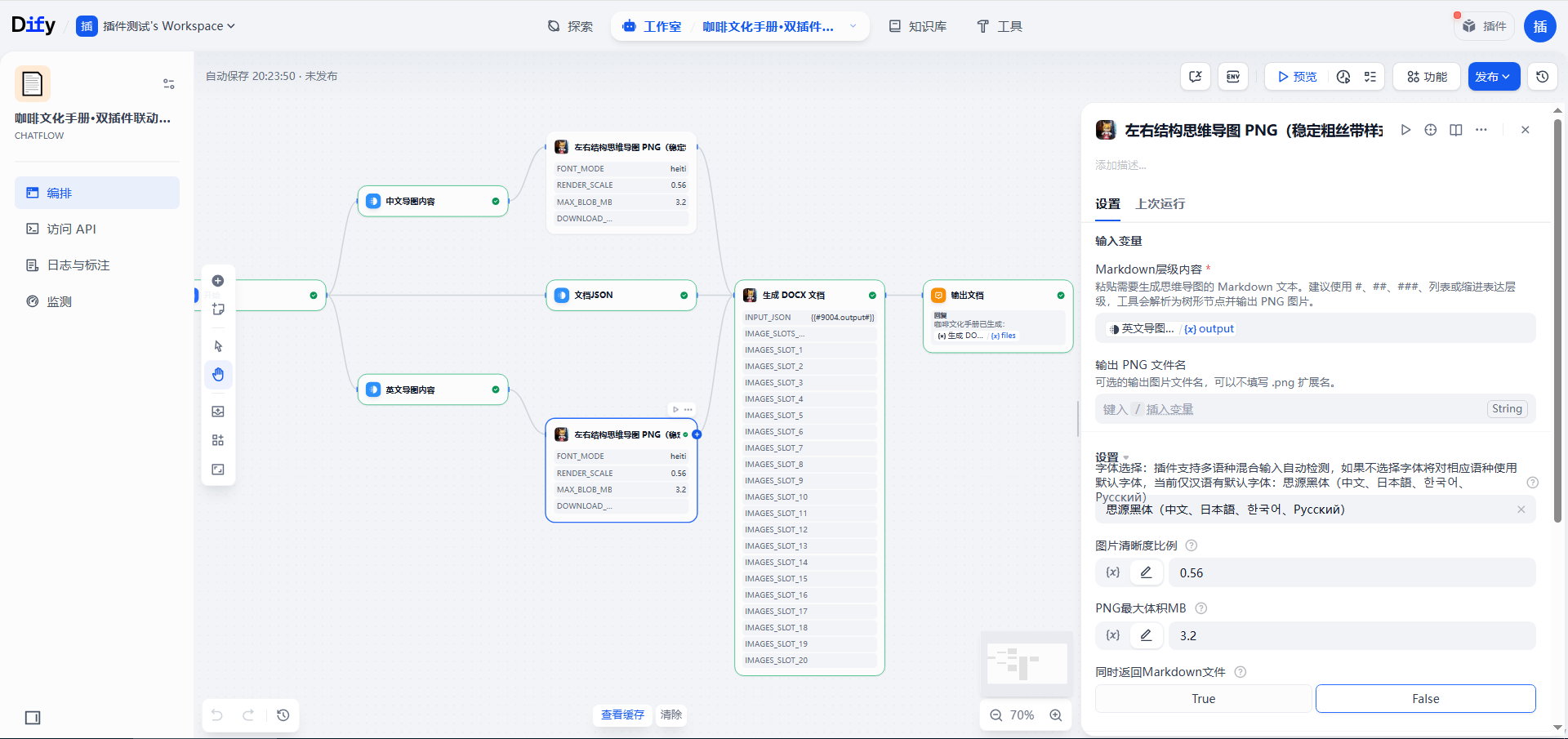
Task: Click the undo arrow icon
Action: [x=217, y=715]
